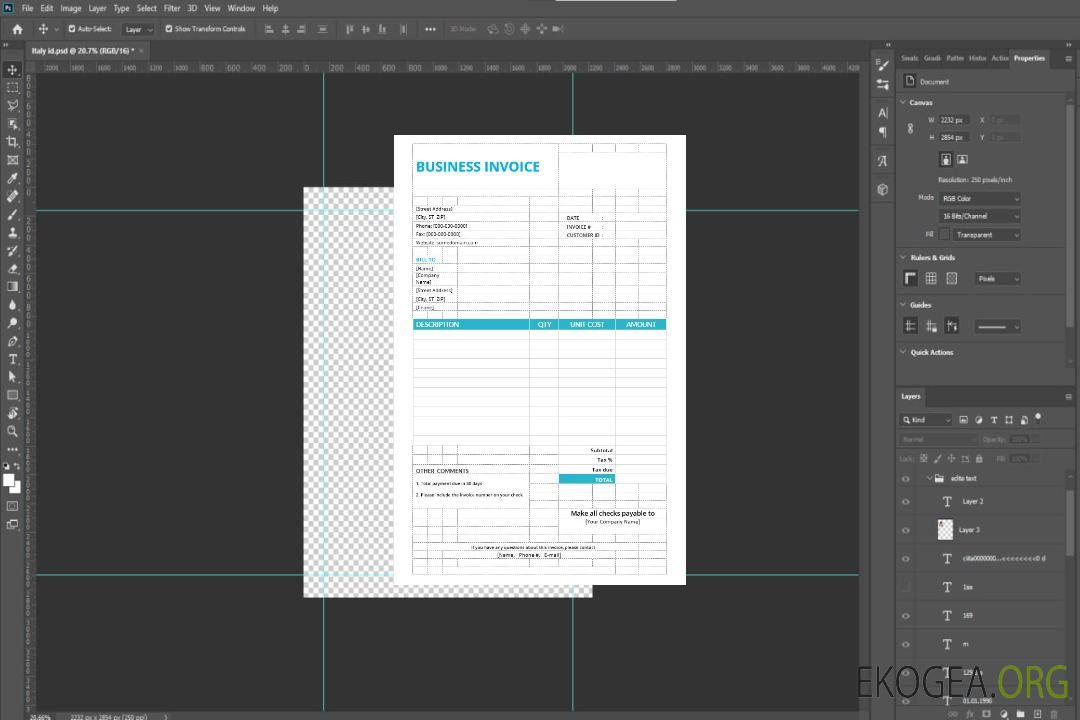This screenshot has width=1080, height=720.
Task: Select the Brush tool
Action: pos(12,214)
